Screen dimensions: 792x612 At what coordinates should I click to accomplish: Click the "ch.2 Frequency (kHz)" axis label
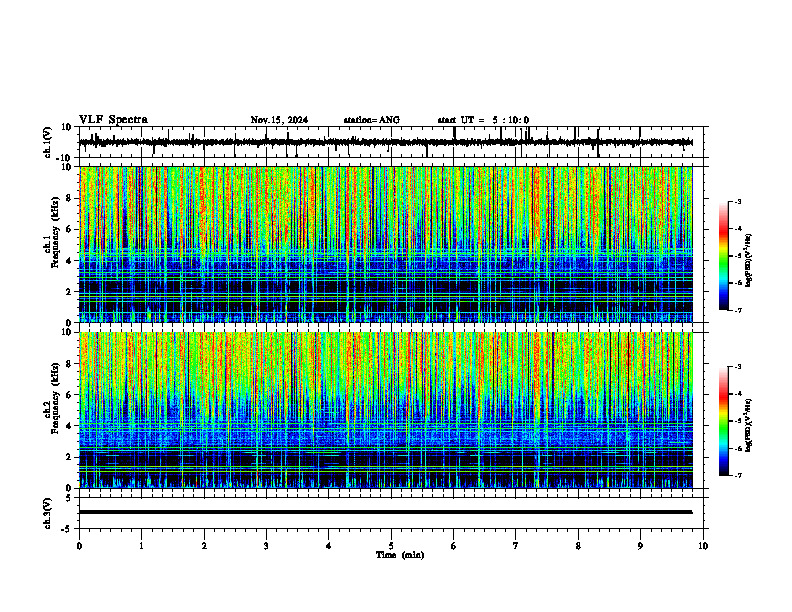52,398
